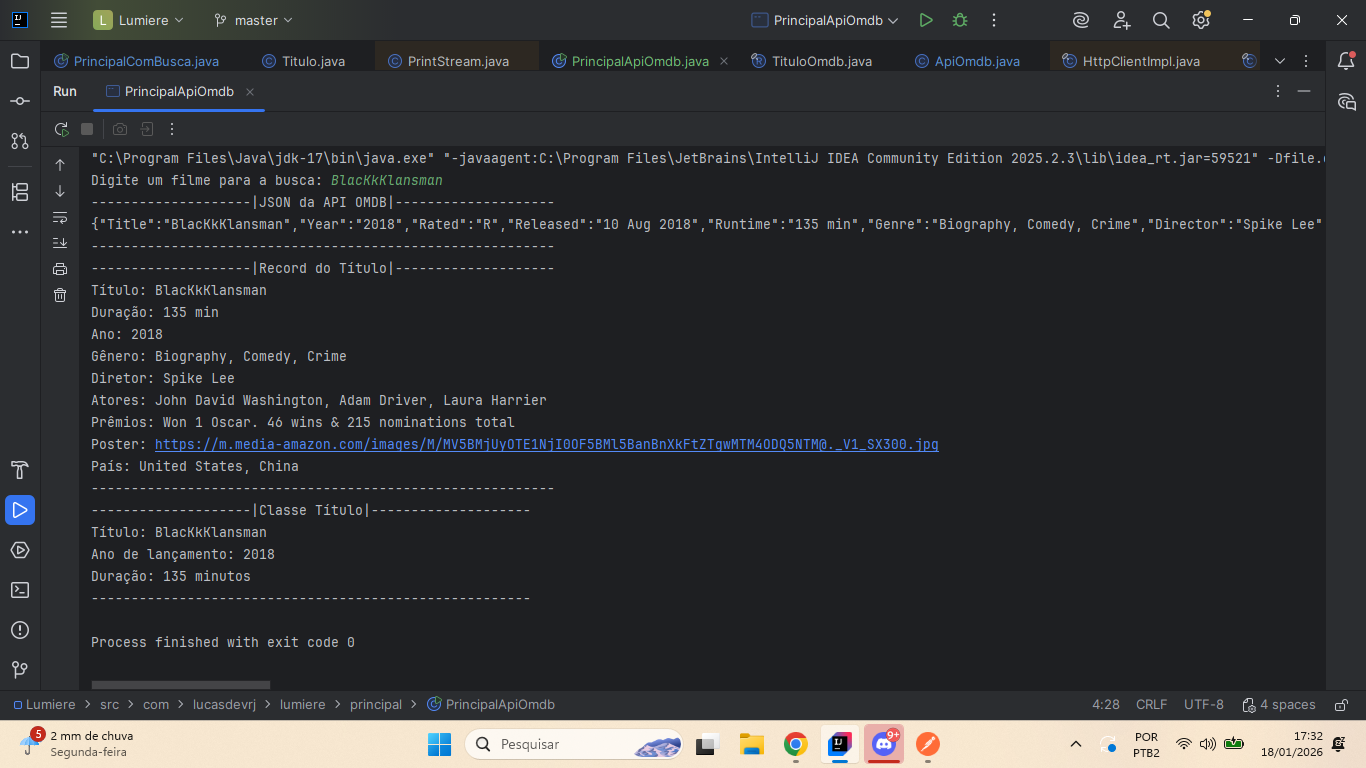Open the Project tool window folder icon

click(x=20, y=61)
